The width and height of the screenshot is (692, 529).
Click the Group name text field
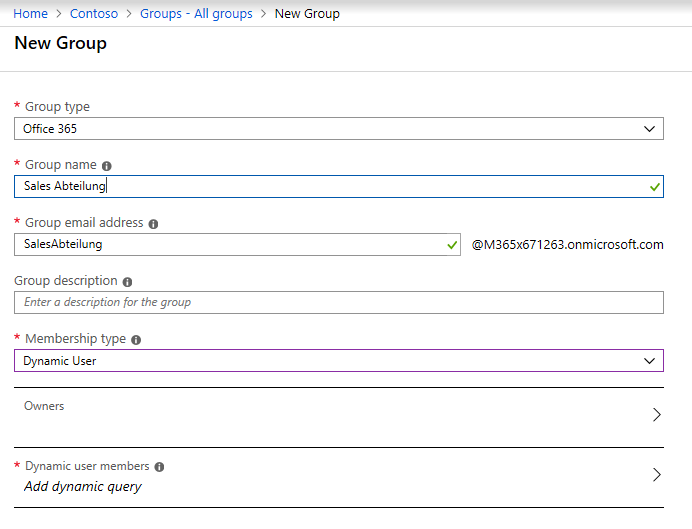click(339, 187)
